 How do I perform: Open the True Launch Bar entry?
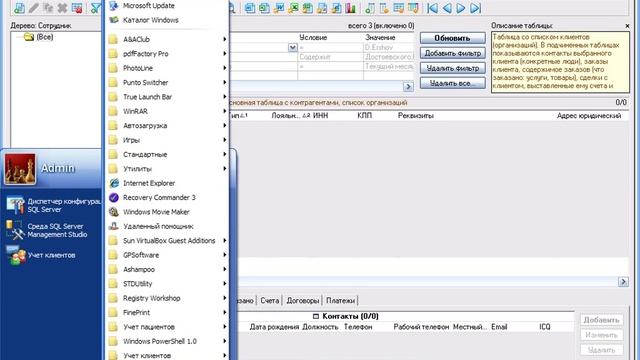pos(167,97)
